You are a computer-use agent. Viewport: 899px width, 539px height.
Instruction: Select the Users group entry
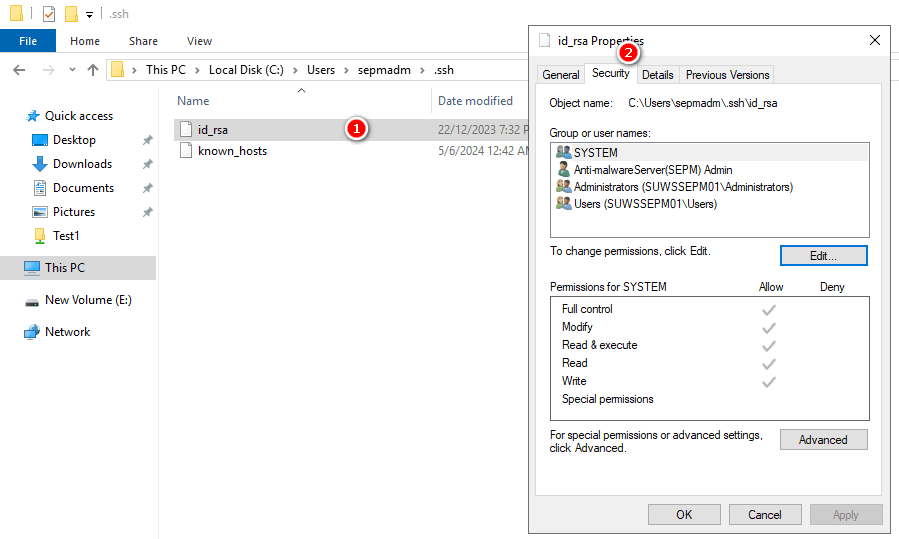pos(644,204)
